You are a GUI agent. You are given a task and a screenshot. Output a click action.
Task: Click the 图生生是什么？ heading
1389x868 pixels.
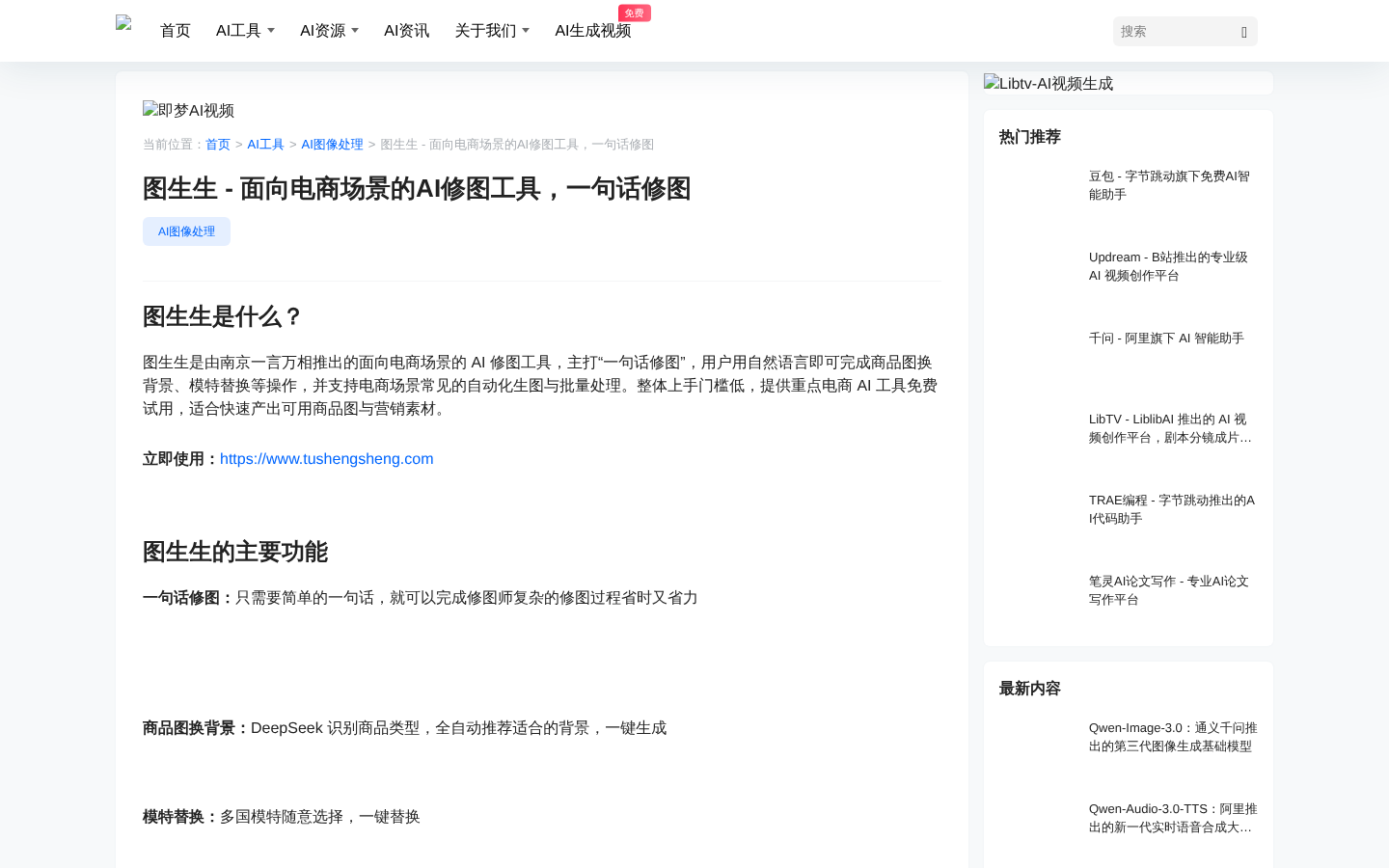(224, 316)
